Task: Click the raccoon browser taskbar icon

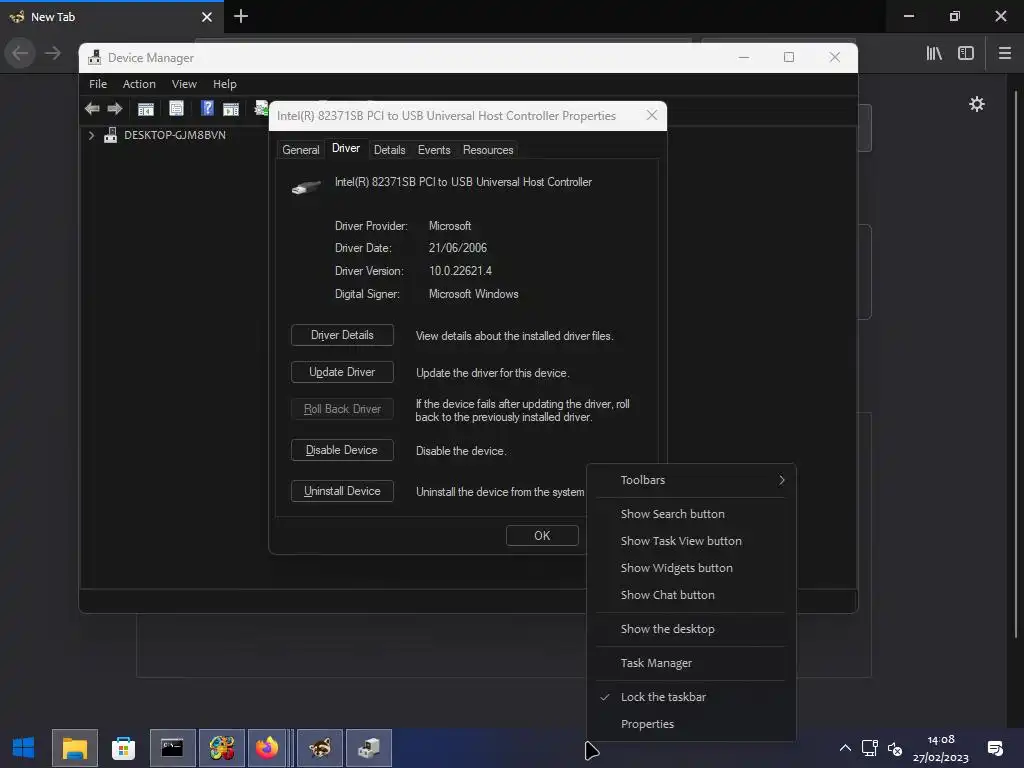Action: pos(319,748)
